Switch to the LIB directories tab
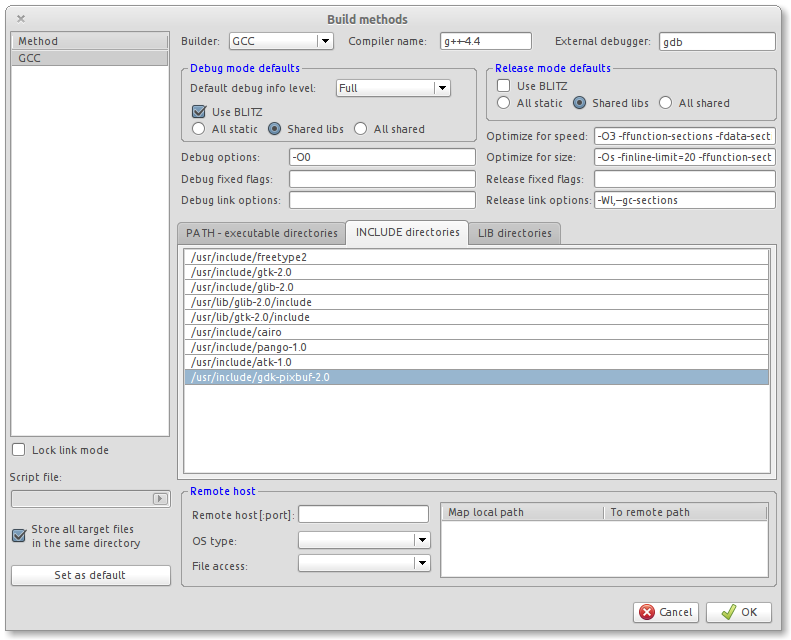 click(514, 233)
